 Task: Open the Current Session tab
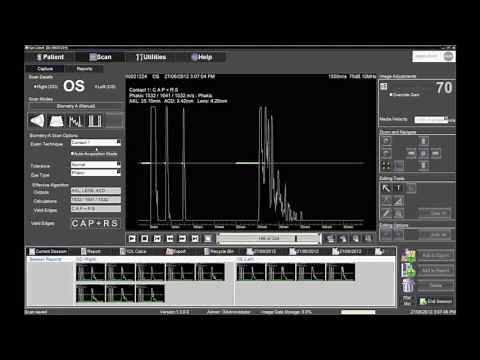point(48,252)
